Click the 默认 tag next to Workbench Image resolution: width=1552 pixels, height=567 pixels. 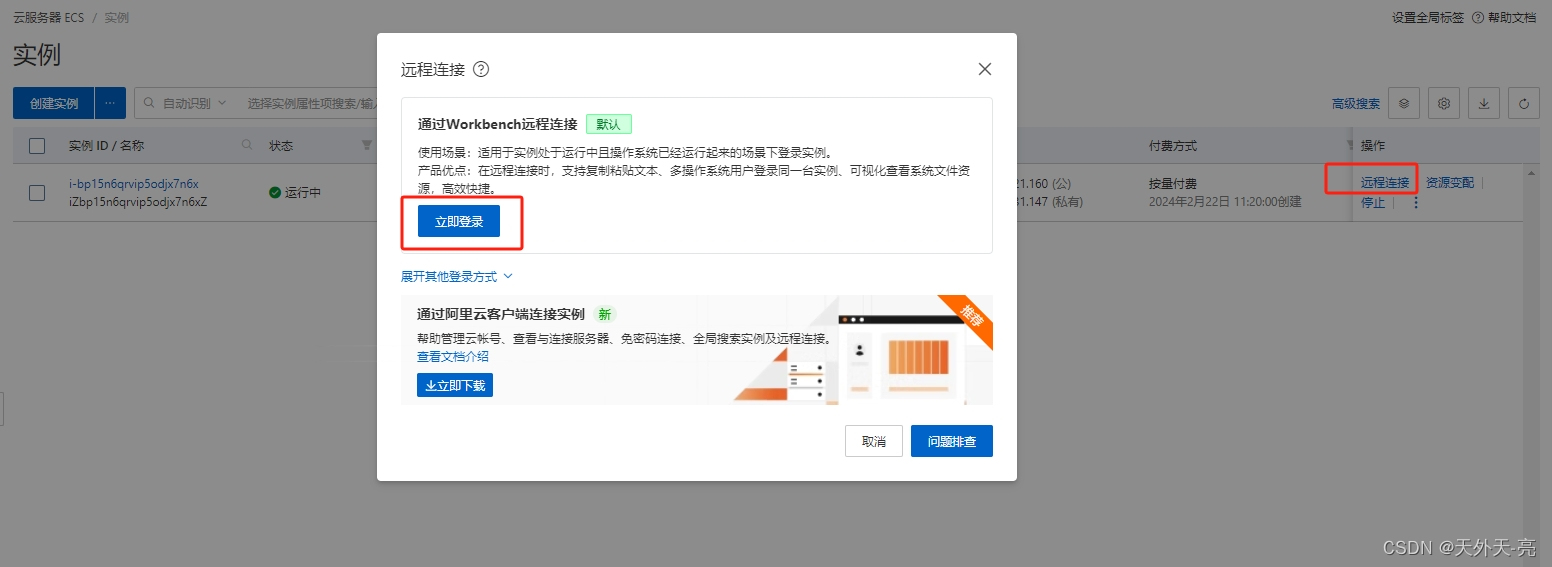[609, 124]
